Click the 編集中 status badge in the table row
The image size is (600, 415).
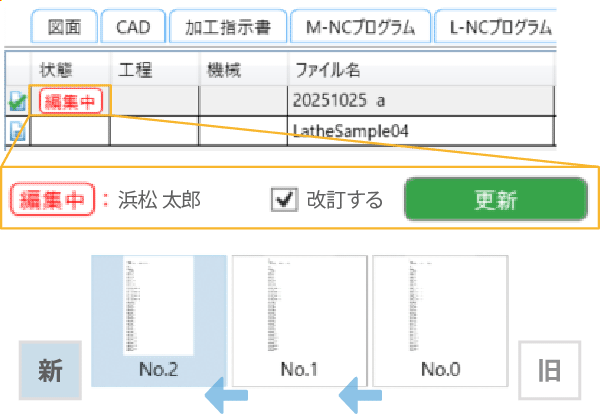[70, 101]
